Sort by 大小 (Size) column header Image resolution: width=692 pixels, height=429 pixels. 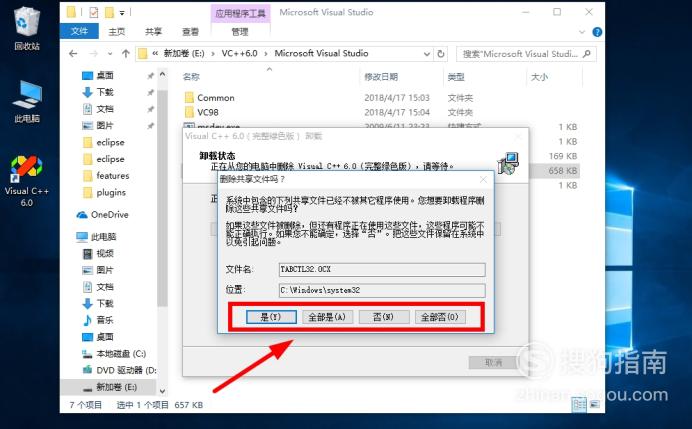click(x=539, y=77)
